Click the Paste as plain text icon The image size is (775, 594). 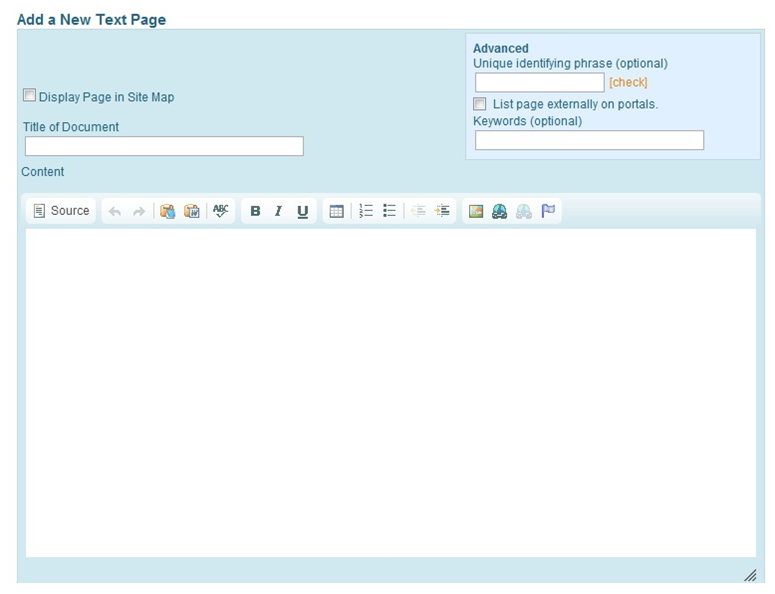coord(168,211)
